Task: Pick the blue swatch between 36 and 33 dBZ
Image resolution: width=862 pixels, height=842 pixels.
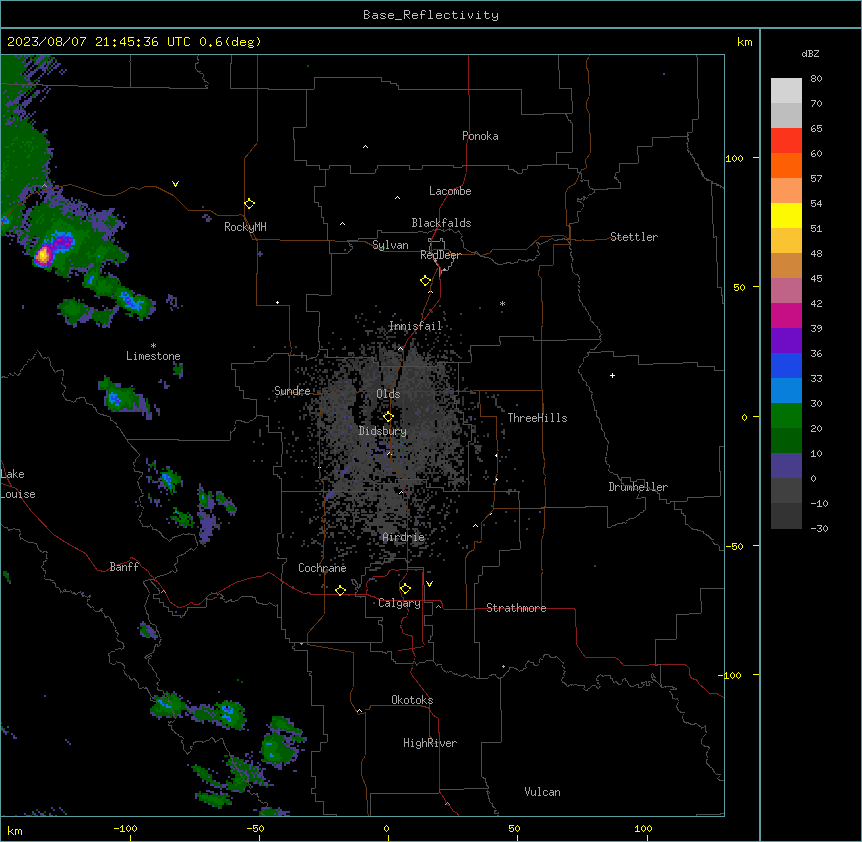Action: [786, 366]
